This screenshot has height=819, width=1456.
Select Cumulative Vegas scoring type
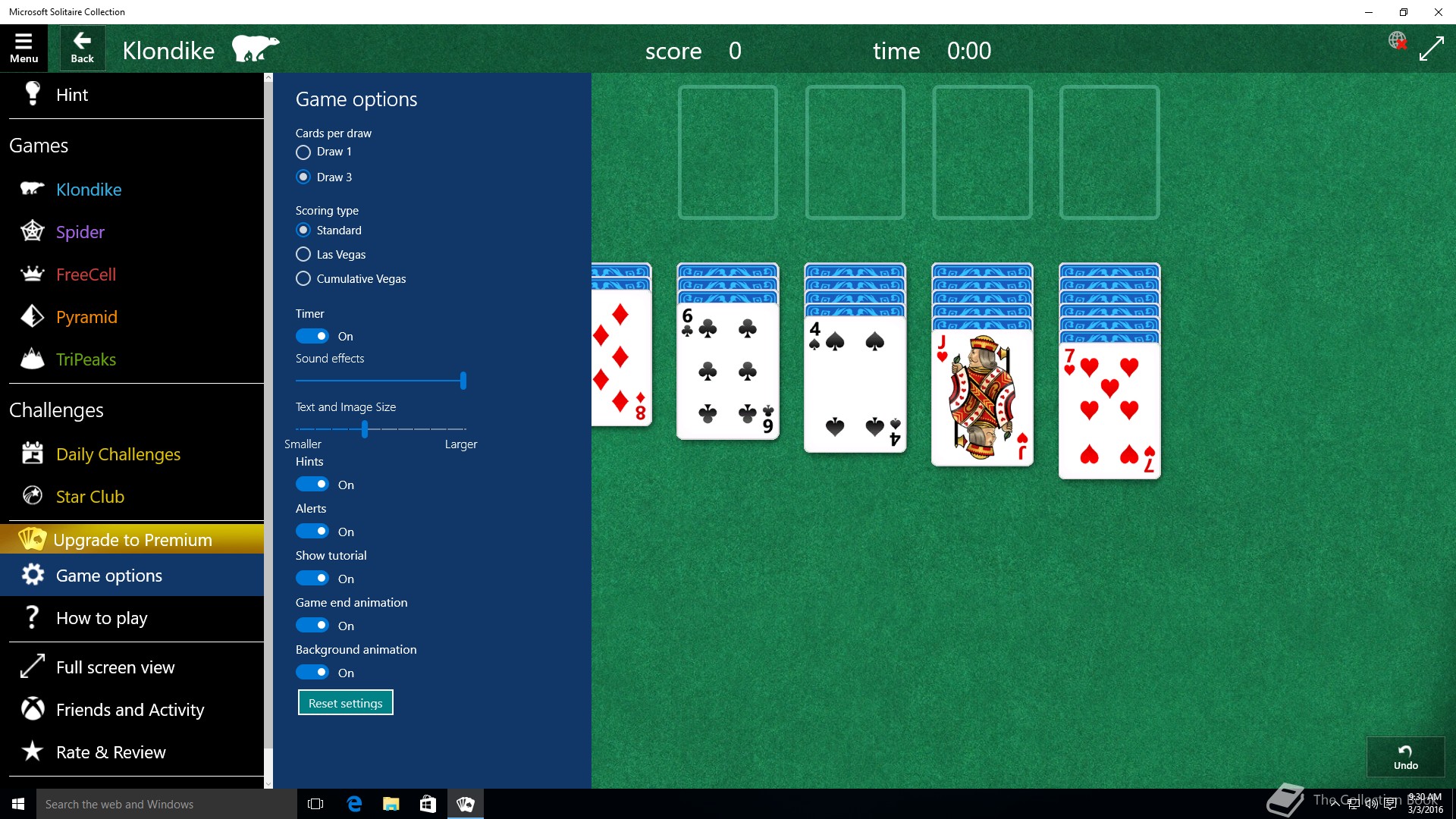pos(303,278)
